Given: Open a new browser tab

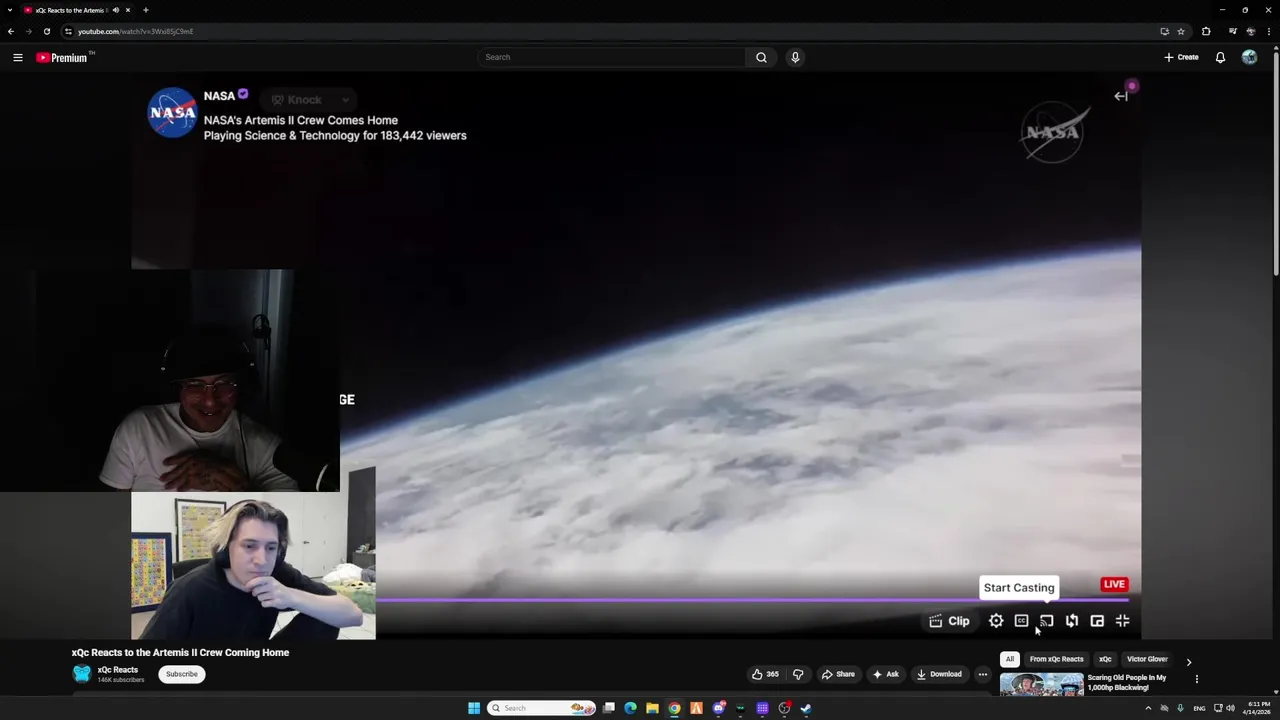Looking at the screenshot, I should 146,10.
